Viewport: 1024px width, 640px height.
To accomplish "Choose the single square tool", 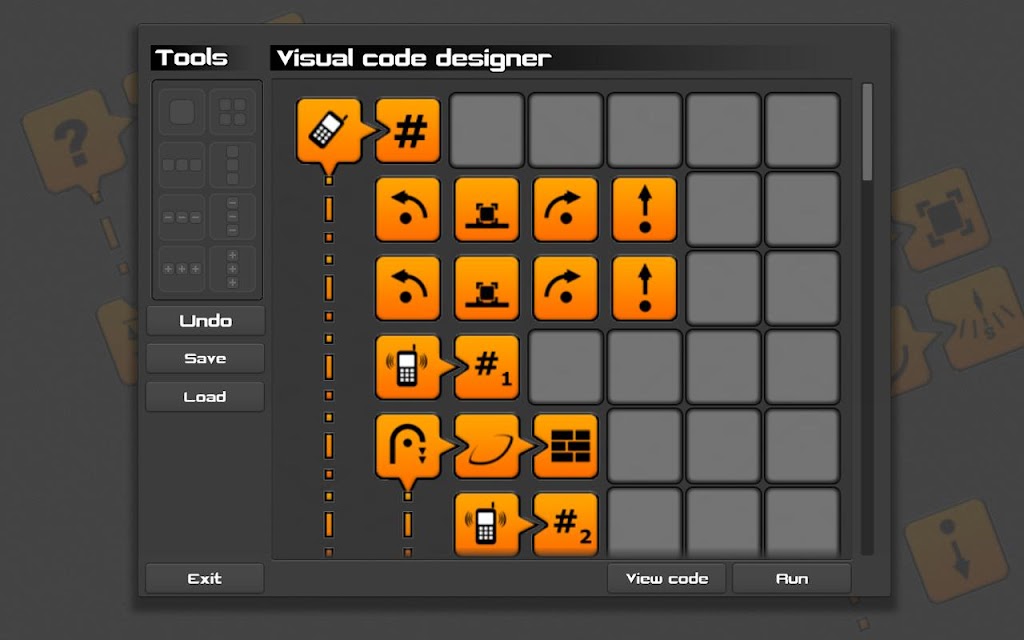I will click(x=182, y=112).
